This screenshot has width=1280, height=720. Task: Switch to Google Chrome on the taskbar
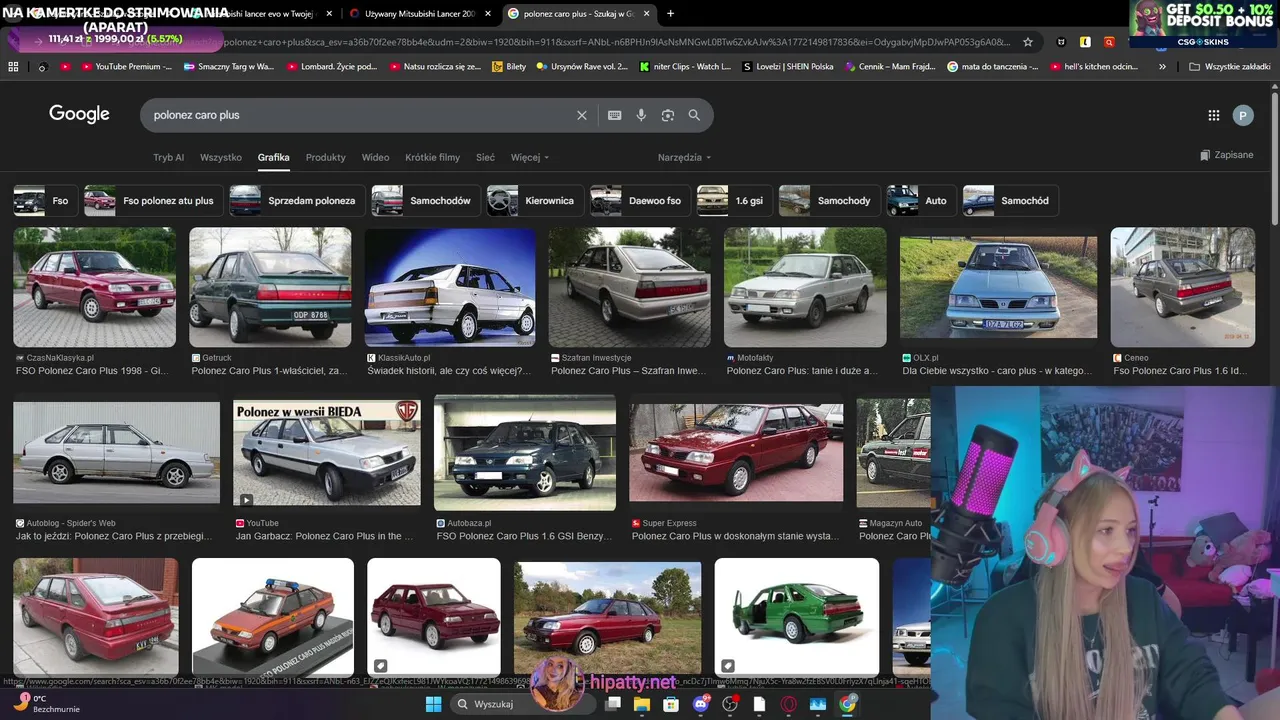point(848,704)
